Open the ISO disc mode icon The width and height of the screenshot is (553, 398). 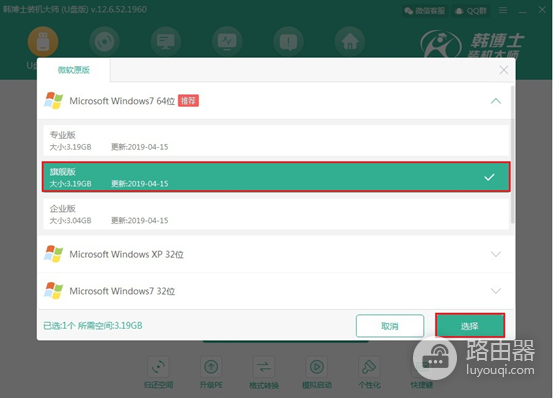pos(104,42)
